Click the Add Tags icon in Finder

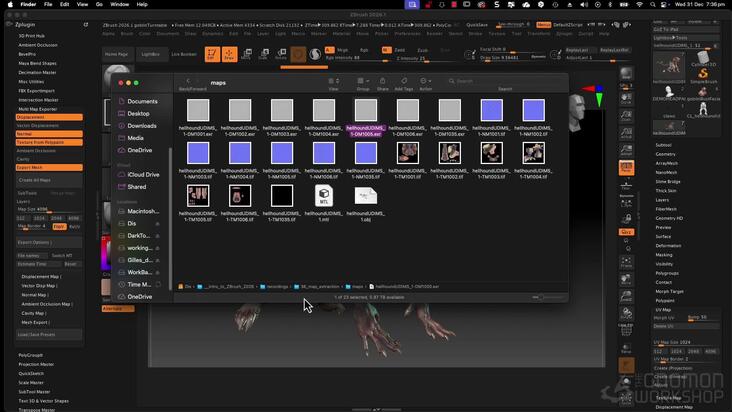(x=404, y=81)
